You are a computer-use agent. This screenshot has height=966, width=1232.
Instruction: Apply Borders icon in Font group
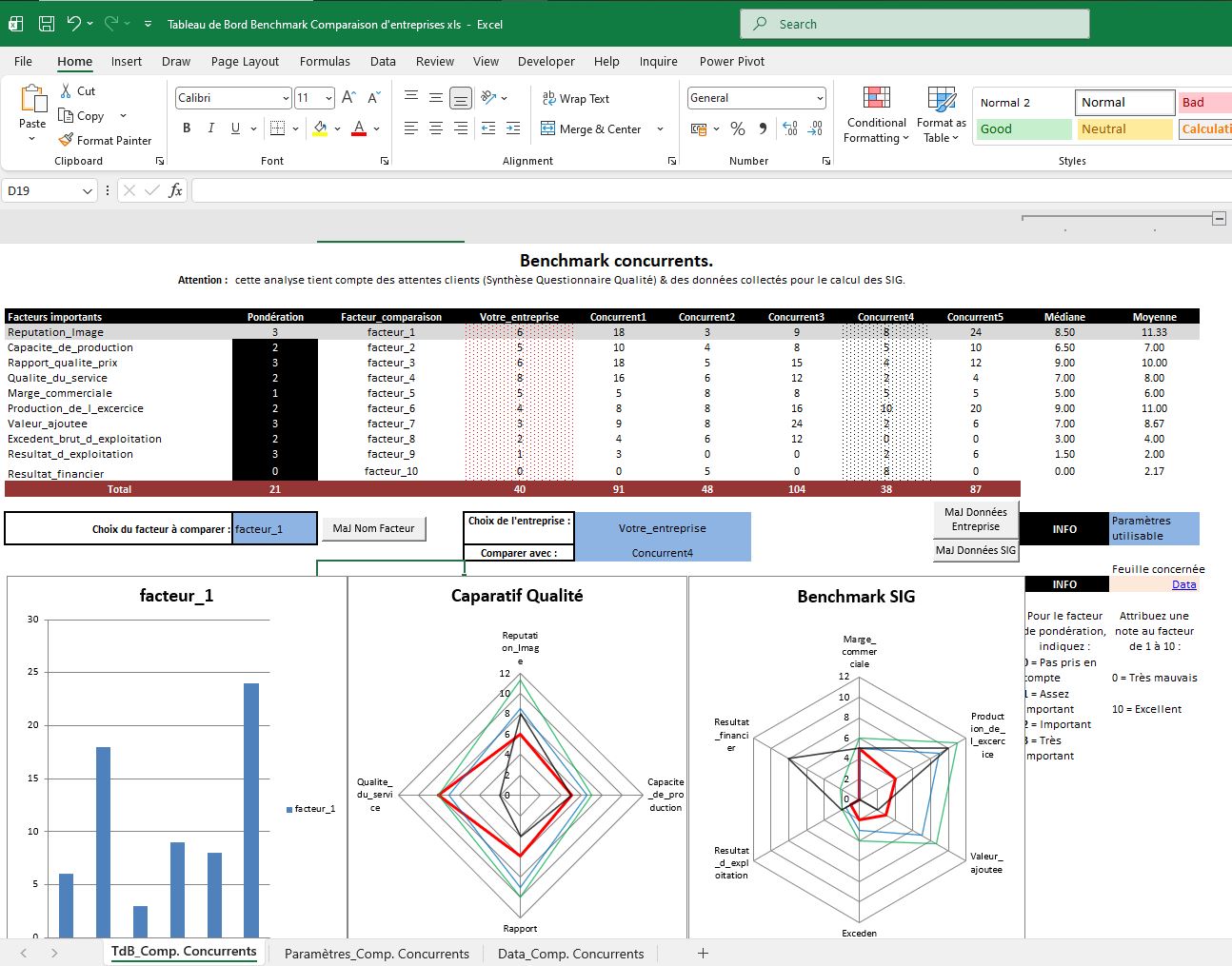(277, 128)
